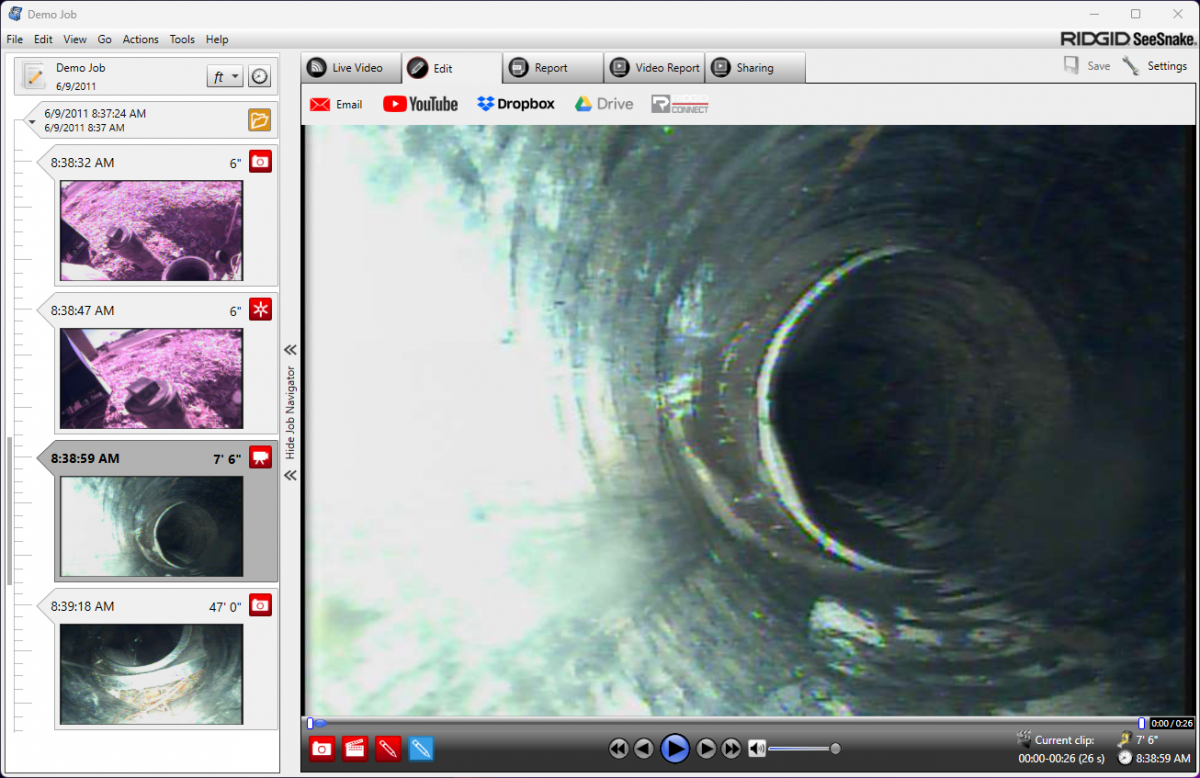Send the clip to Dropbox

coord(515,103)
